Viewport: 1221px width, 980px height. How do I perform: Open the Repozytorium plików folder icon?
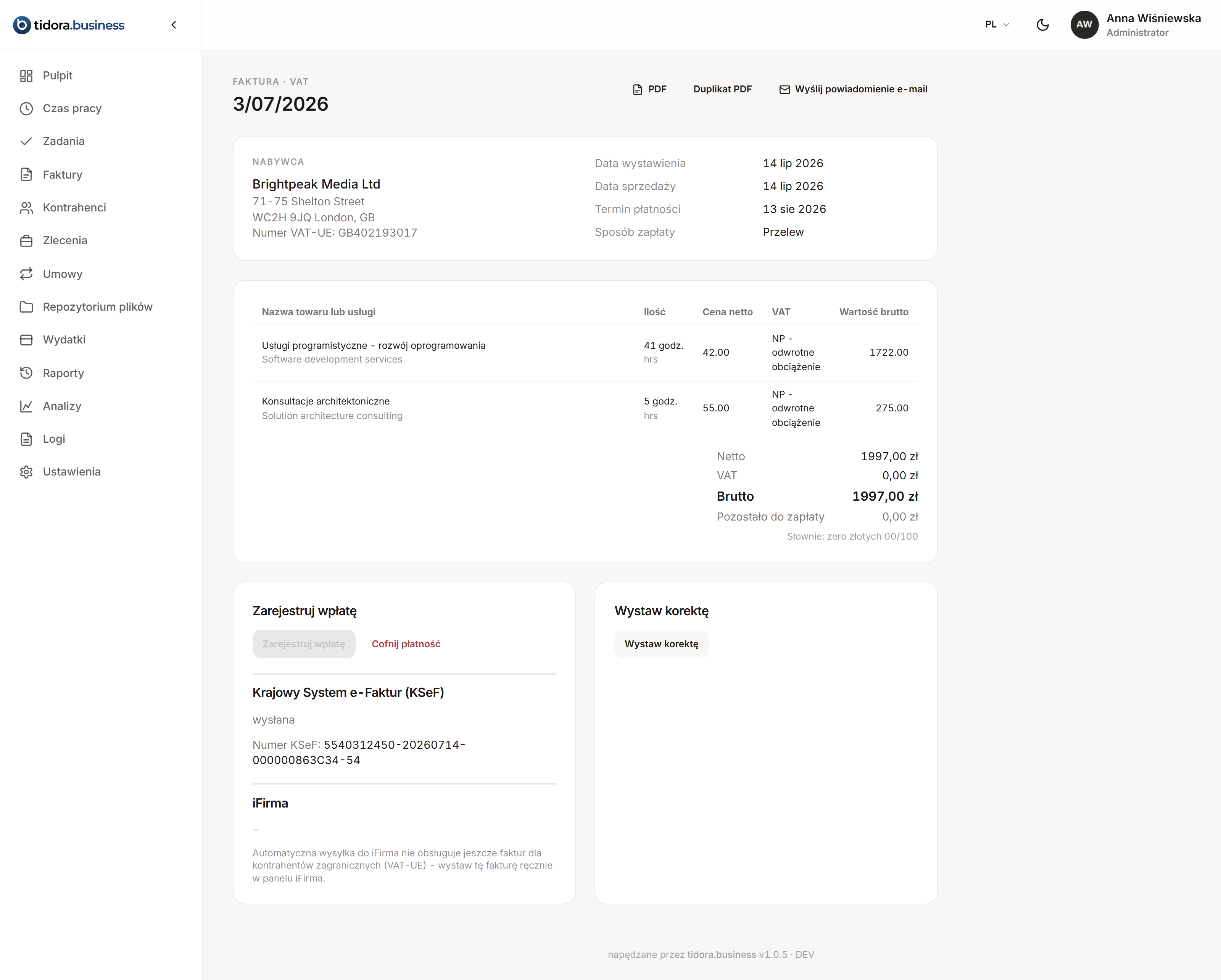[26, 306]
